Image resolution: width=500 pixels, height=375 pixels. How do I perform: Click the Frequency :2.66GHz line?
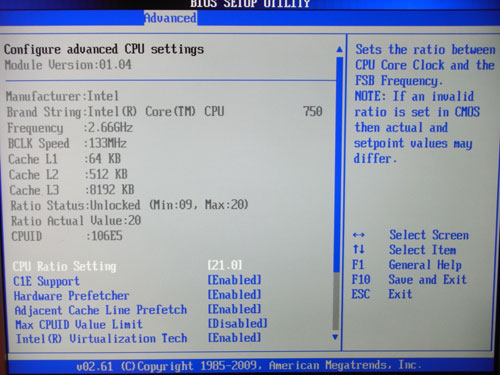coord(70,128)
